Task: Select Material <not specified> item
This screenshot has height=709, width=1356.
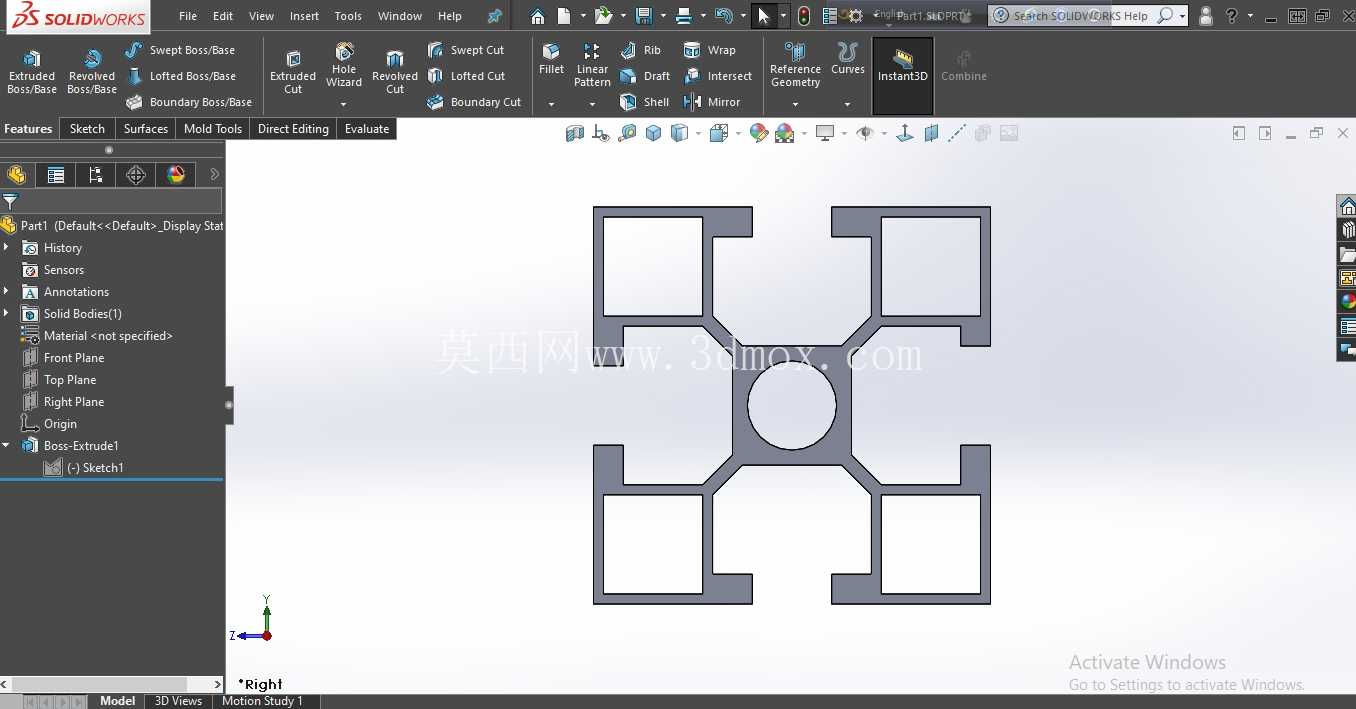Action: click(97, 336)
